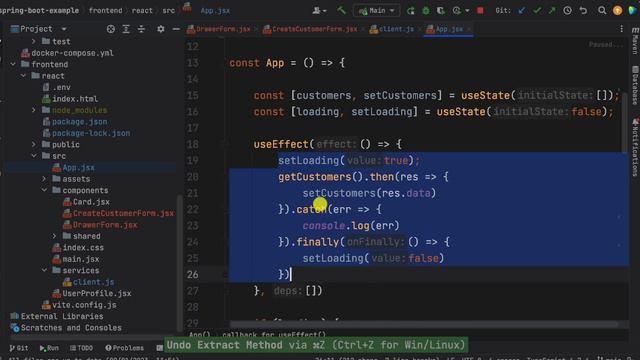Open Scratches and Consoles node
The height and width of the screenshot is (360, 640).
(71, 327)
